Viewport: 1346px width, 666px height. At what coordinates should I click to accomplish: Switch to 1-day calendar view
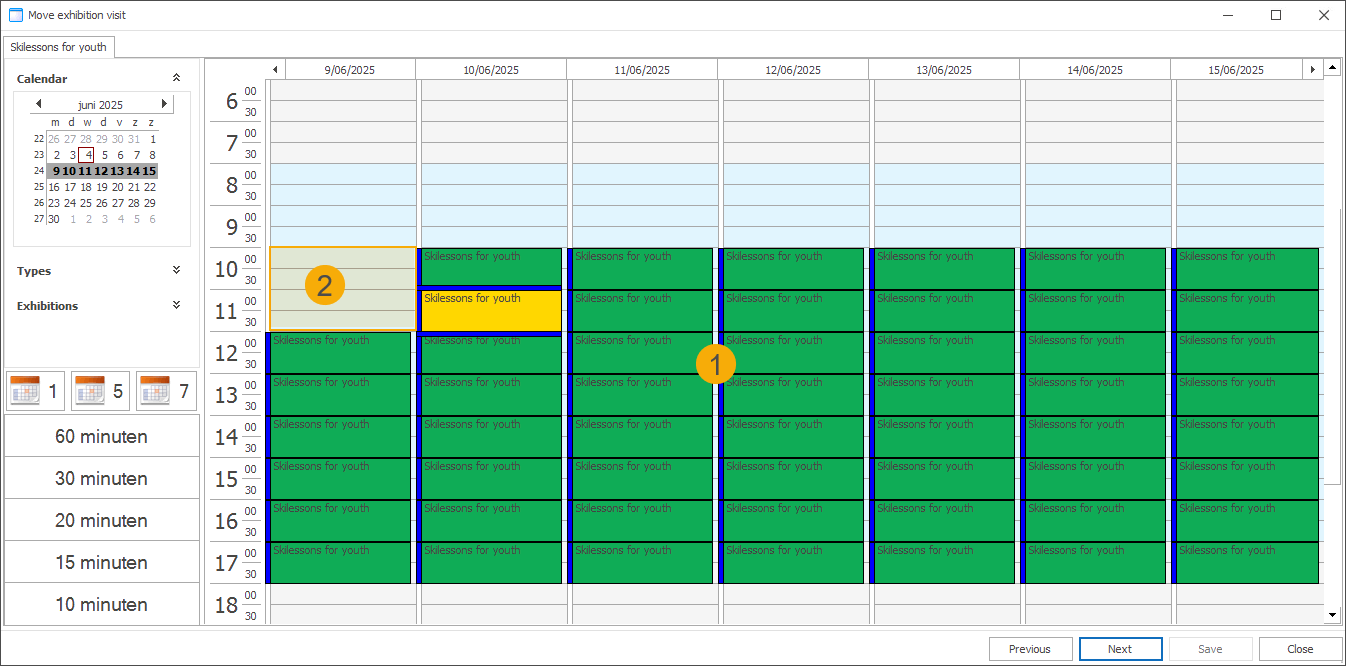[x=36, y=391]
